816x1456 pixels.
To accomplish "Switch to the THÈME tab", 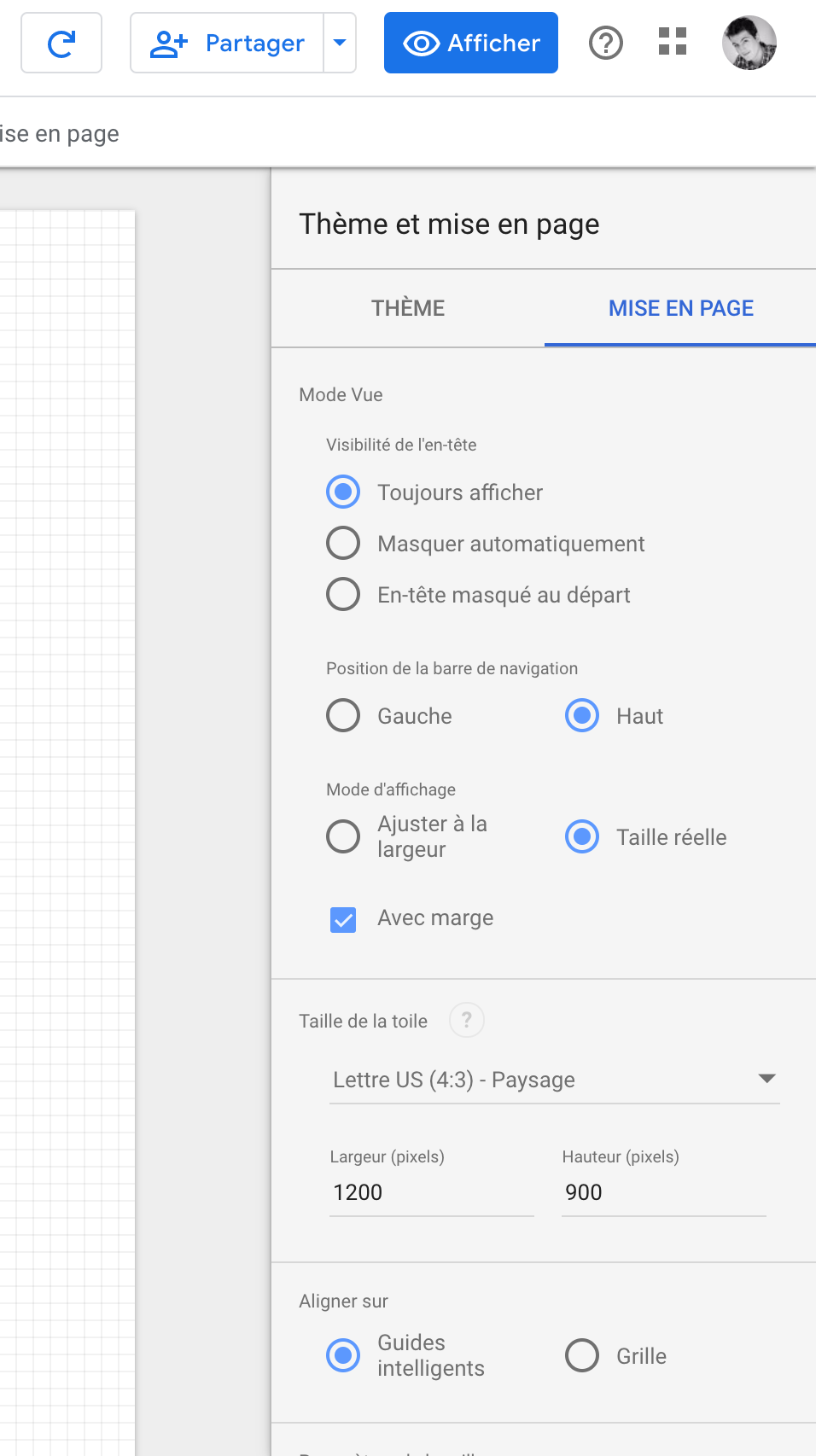I will click(x=408, y=308).
